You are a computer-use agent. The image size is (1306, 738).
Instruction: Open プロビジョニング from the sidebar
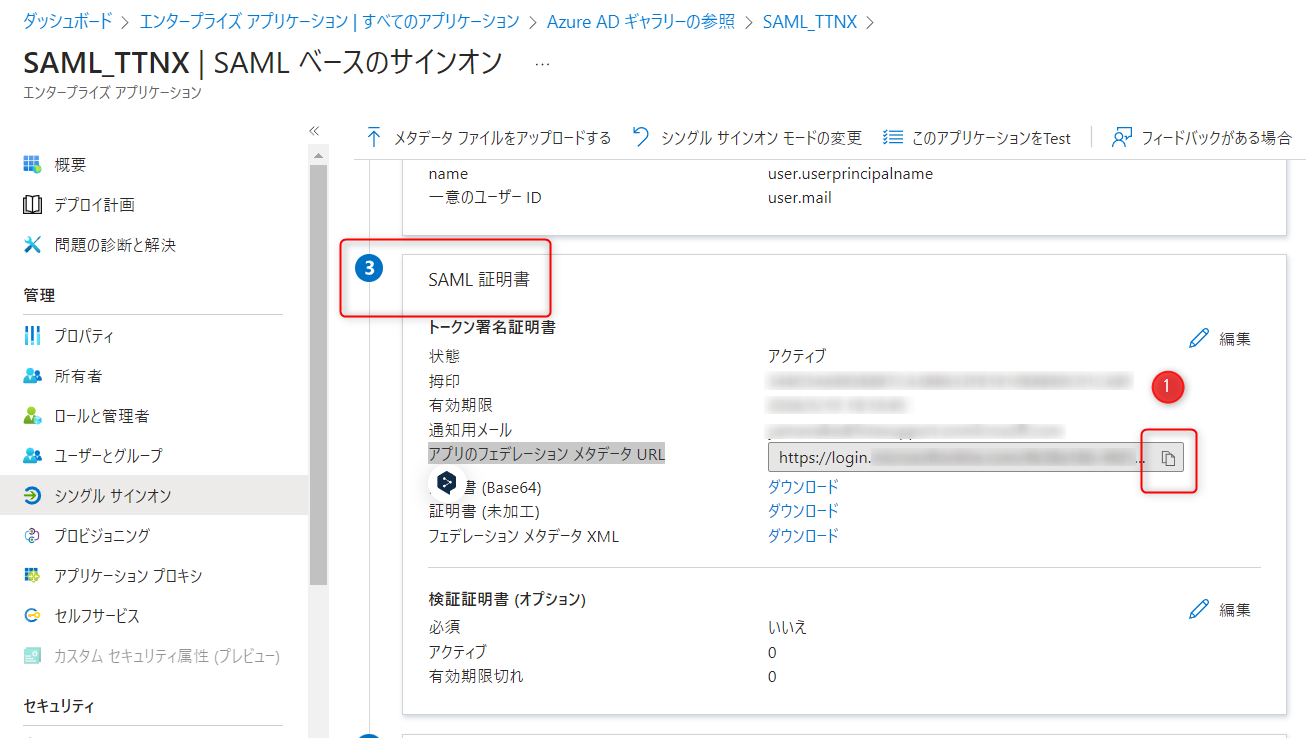click(102, 536)
